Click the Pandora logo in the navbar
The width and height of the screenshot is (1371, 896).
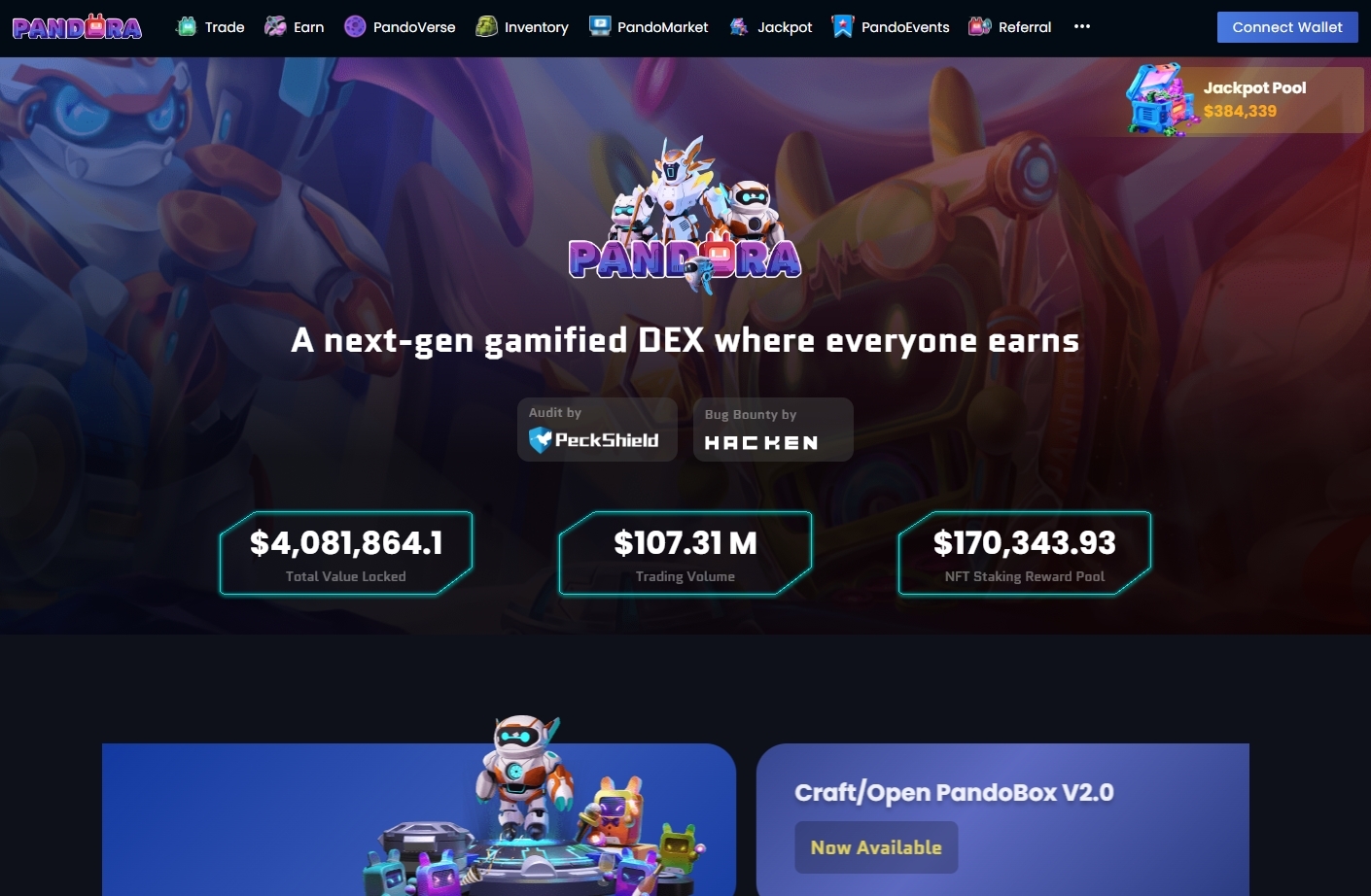(x=77, y=27)
